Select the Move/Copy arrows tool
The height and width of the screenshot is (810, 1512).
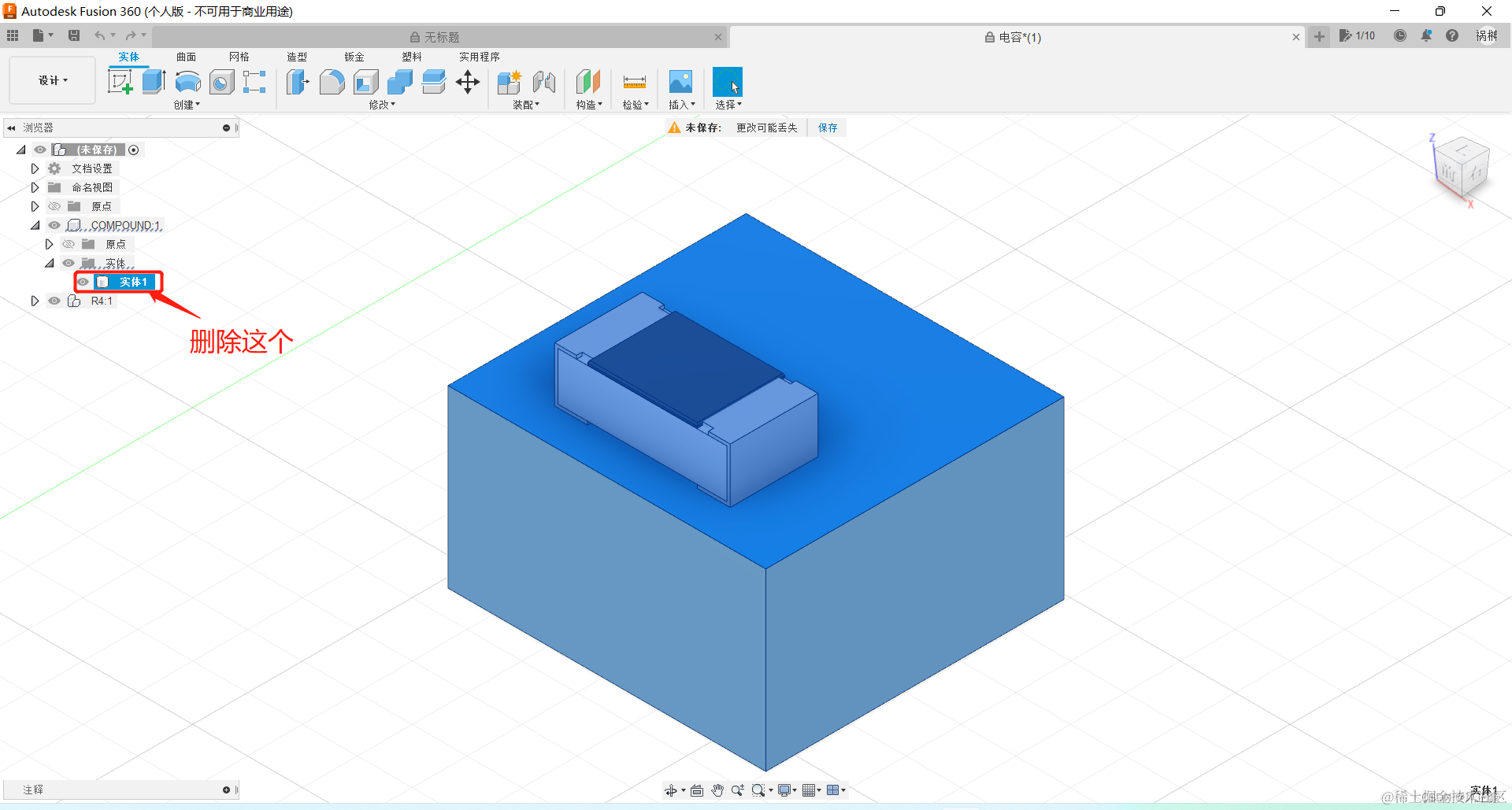click(468, 82)
